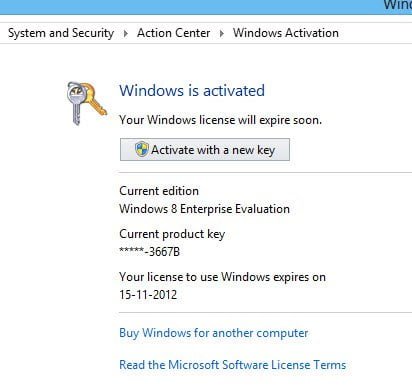Click Windows 8 Enterprise Evaluation text
Viewport: 412px width, 389px height.
(204, 209)
